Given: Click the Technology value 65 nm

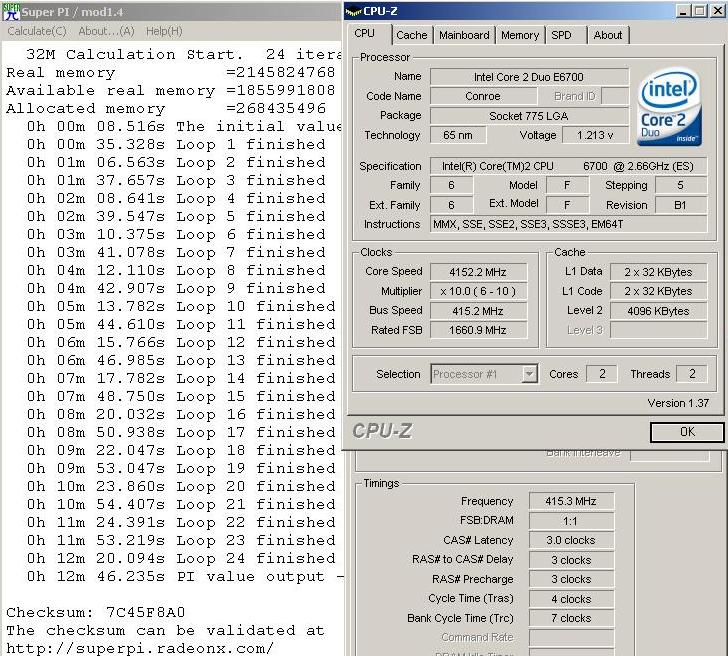Looking at the screenshot, I should [458, 135].
